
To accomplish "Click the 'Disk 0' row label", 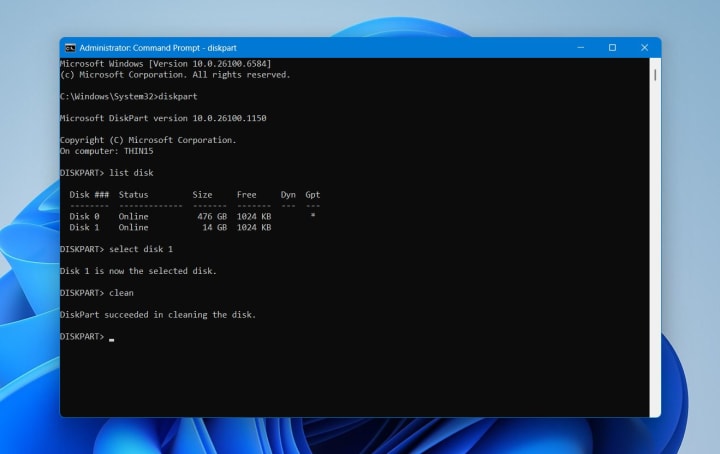I will (84, 216).
